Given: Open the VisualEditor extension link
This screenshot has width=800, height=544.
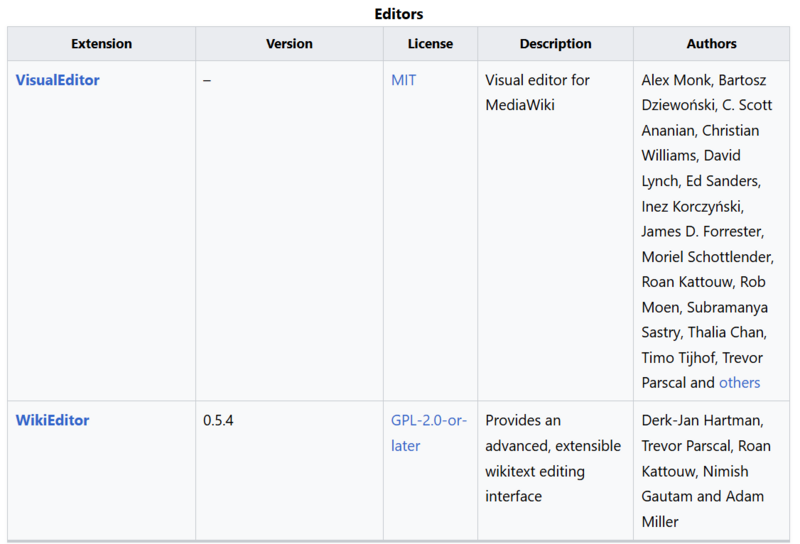Looking at the screenshot, I should [58, 80].
